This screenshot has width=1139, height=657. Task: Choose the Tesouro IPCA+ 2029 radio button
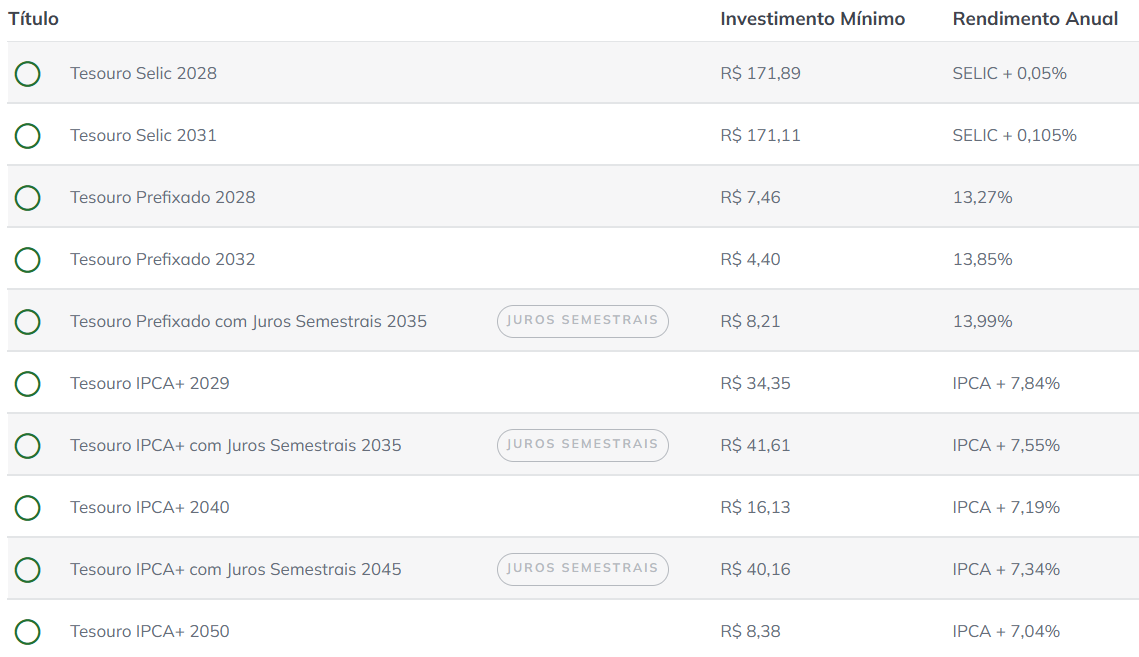click(x=28, y=384)
